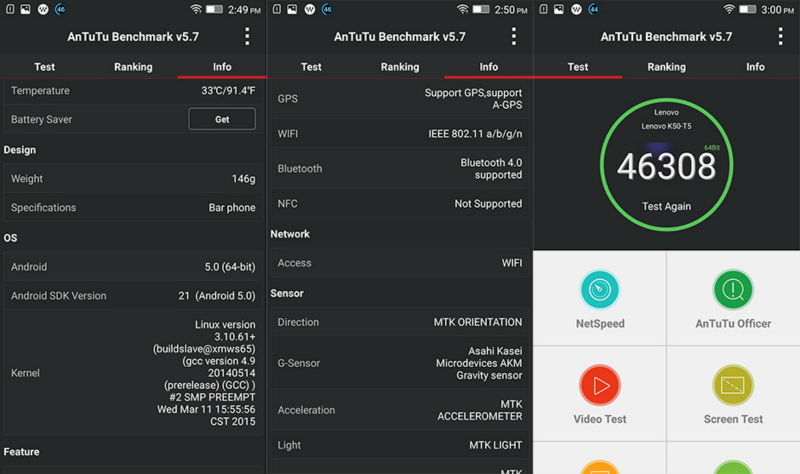Select the Access WIFI row
Screen dimensions: 800x474
coord(400,263)
